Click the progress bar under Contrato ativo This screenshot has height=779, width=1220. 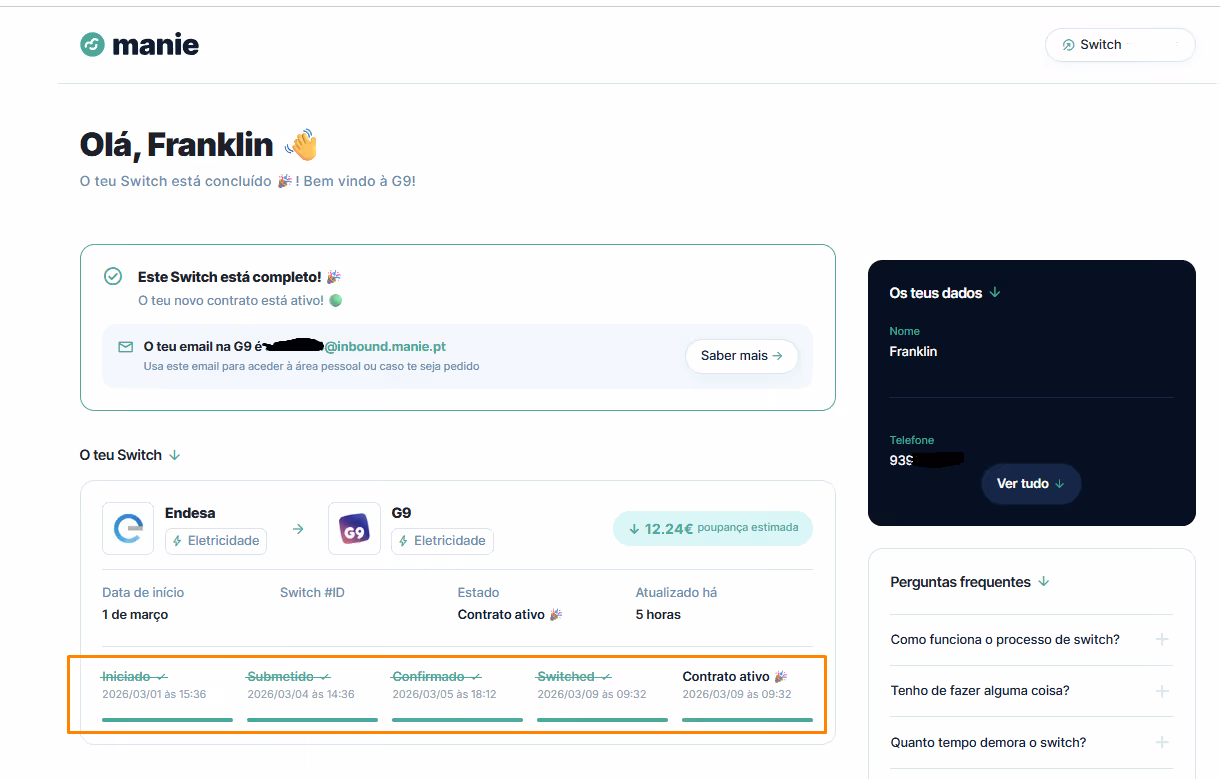pyautogui.click(x=747, y=719)
